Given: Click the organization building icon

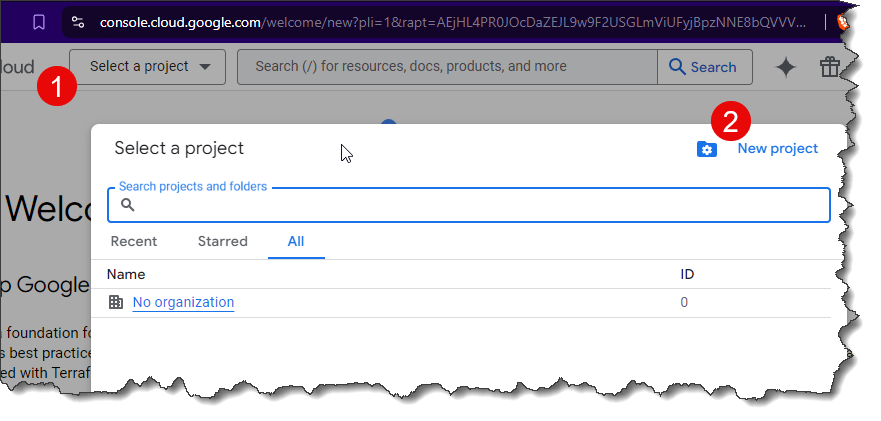Looking at the screenshot, I should [116, 302].
